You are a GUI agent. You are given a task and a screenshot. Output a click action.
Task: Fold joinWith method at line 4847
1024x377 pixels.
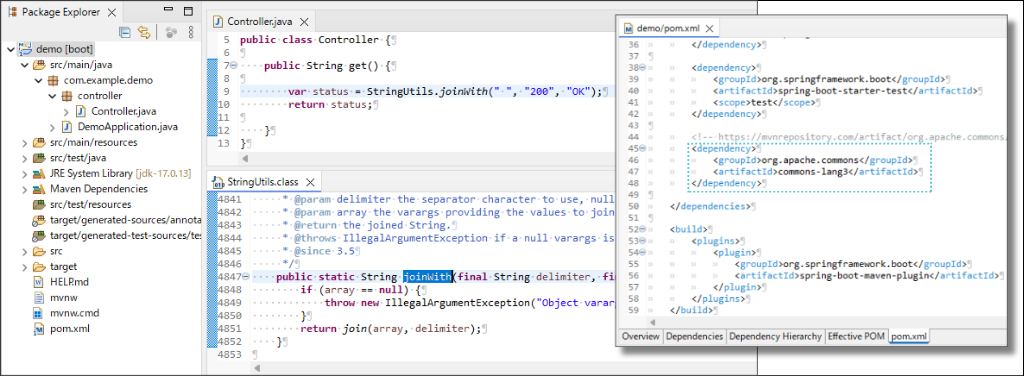coord(246,277)
